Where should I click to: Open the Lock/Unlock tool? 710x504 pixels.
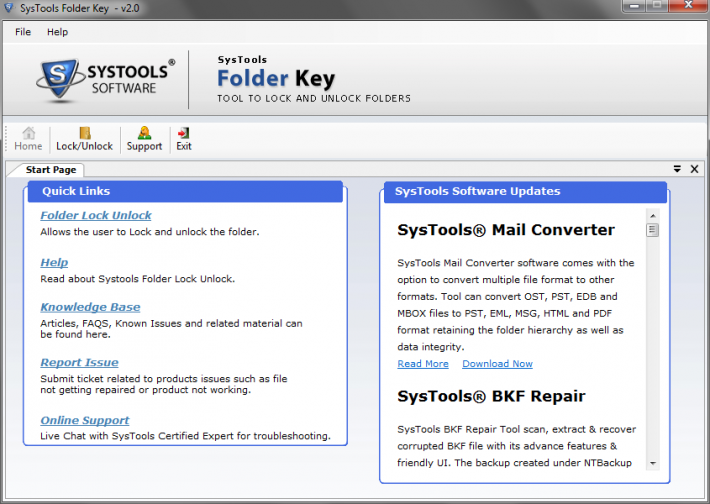coord(84,139)
